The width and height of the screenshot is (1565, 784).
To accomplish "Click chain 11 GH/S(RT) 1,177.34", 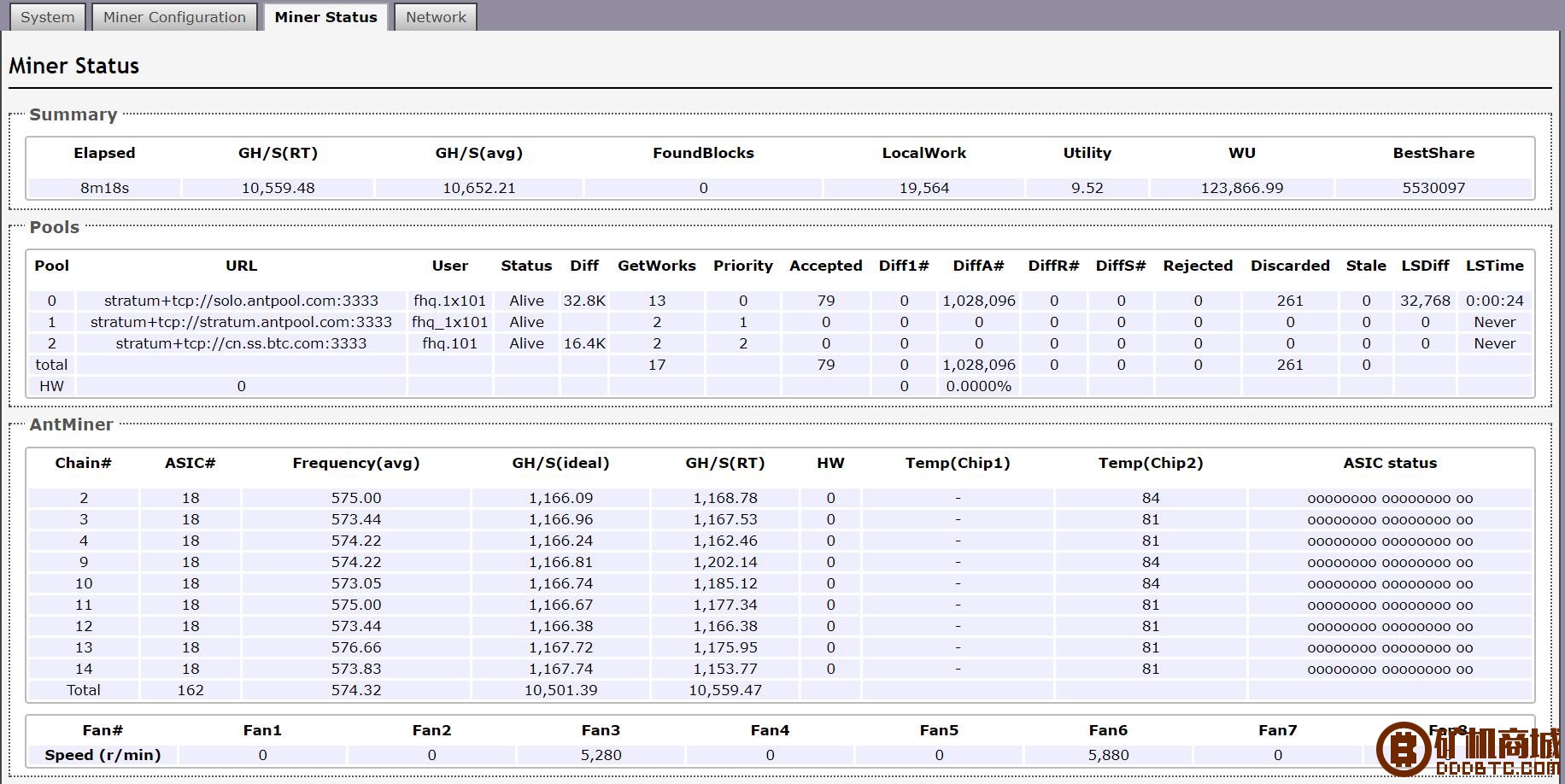I will 725,605.
